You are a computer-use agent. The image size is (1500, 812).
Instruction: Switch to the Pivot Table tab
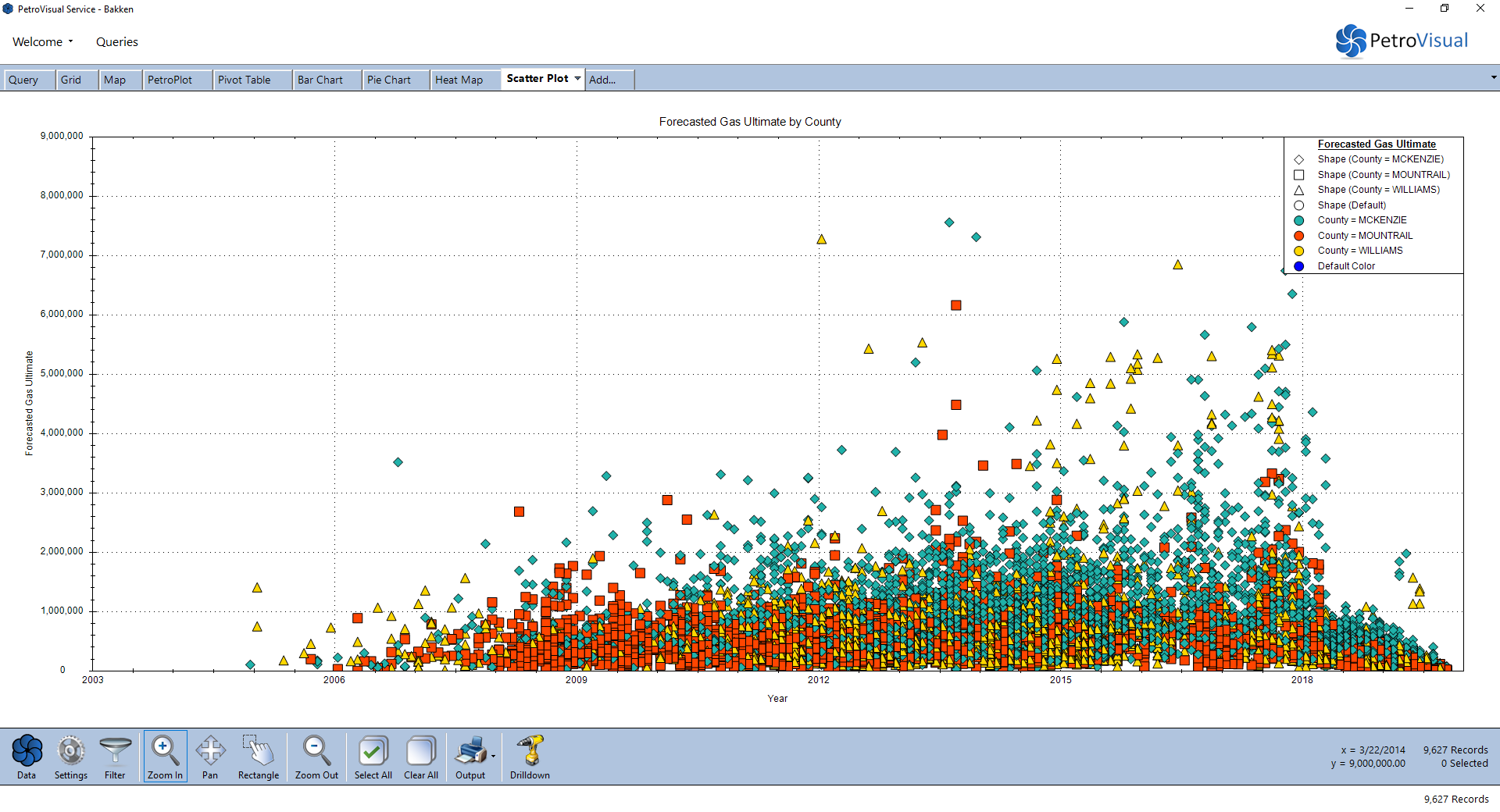244,80
